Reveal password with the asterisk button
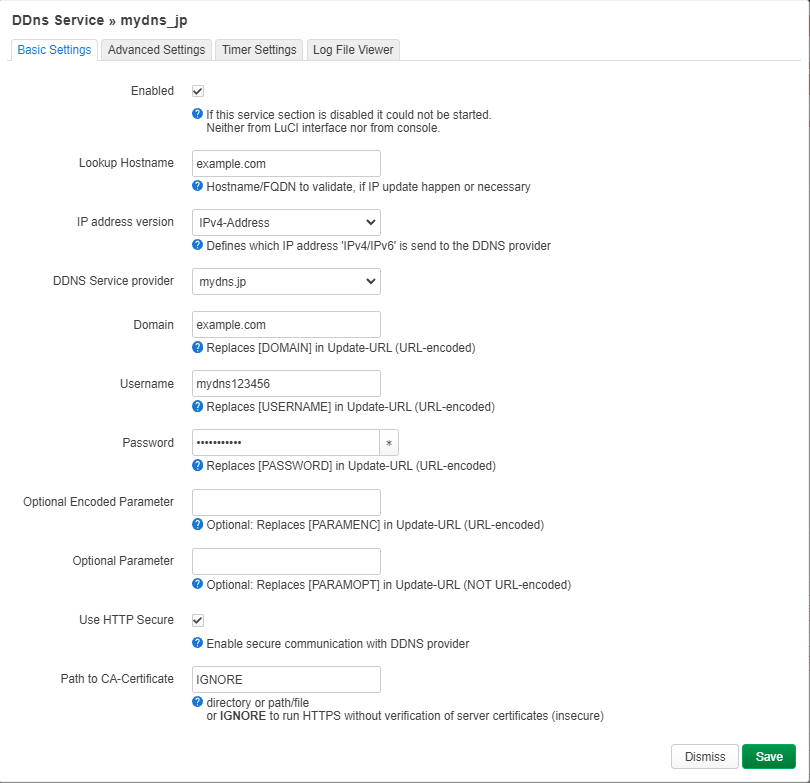This screenshot has height=783, width=810. coord(389,443)
